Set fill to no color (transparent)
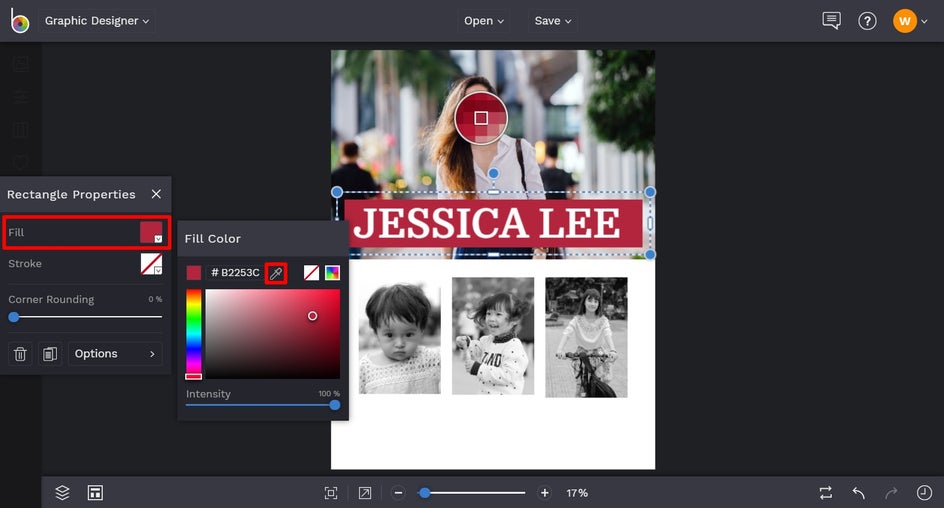 [311, 273]
